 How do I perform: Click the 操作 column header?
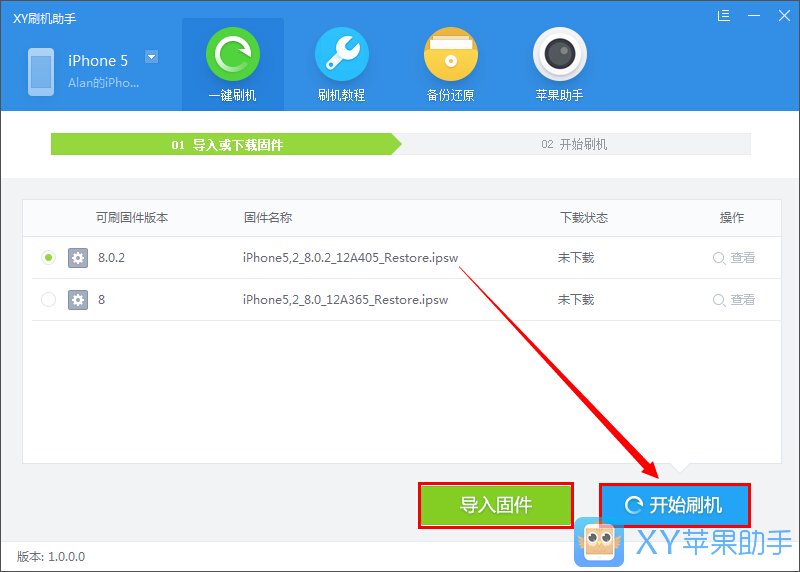pyautogui.click(x=732, y=218)
